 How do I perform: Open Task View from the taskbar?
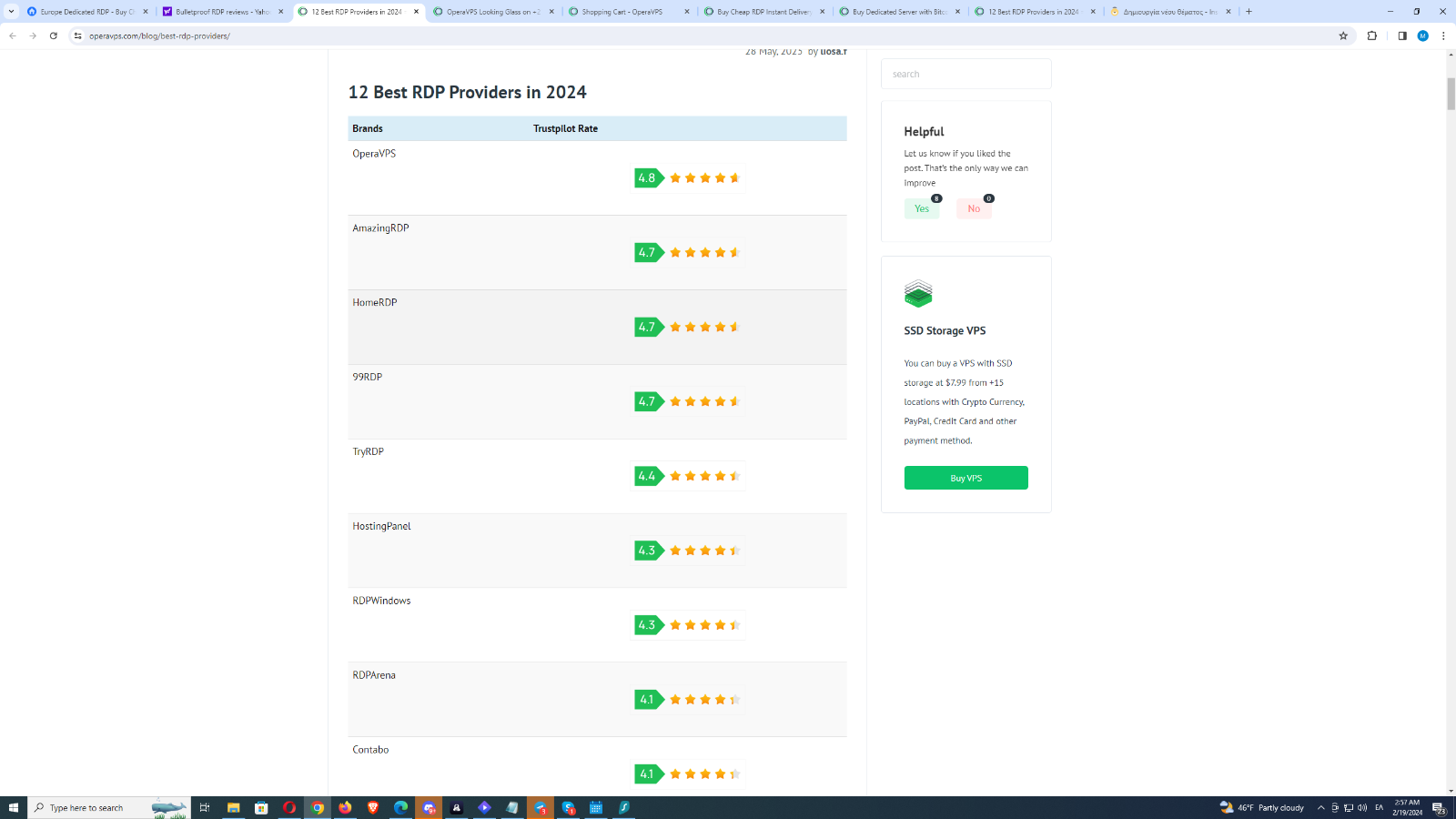pyautogui.click(x=205, y=807)
